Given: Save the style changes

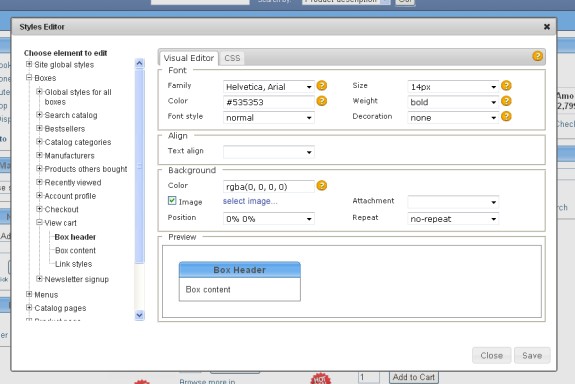Looking at the screenshot, I should 532,355.
